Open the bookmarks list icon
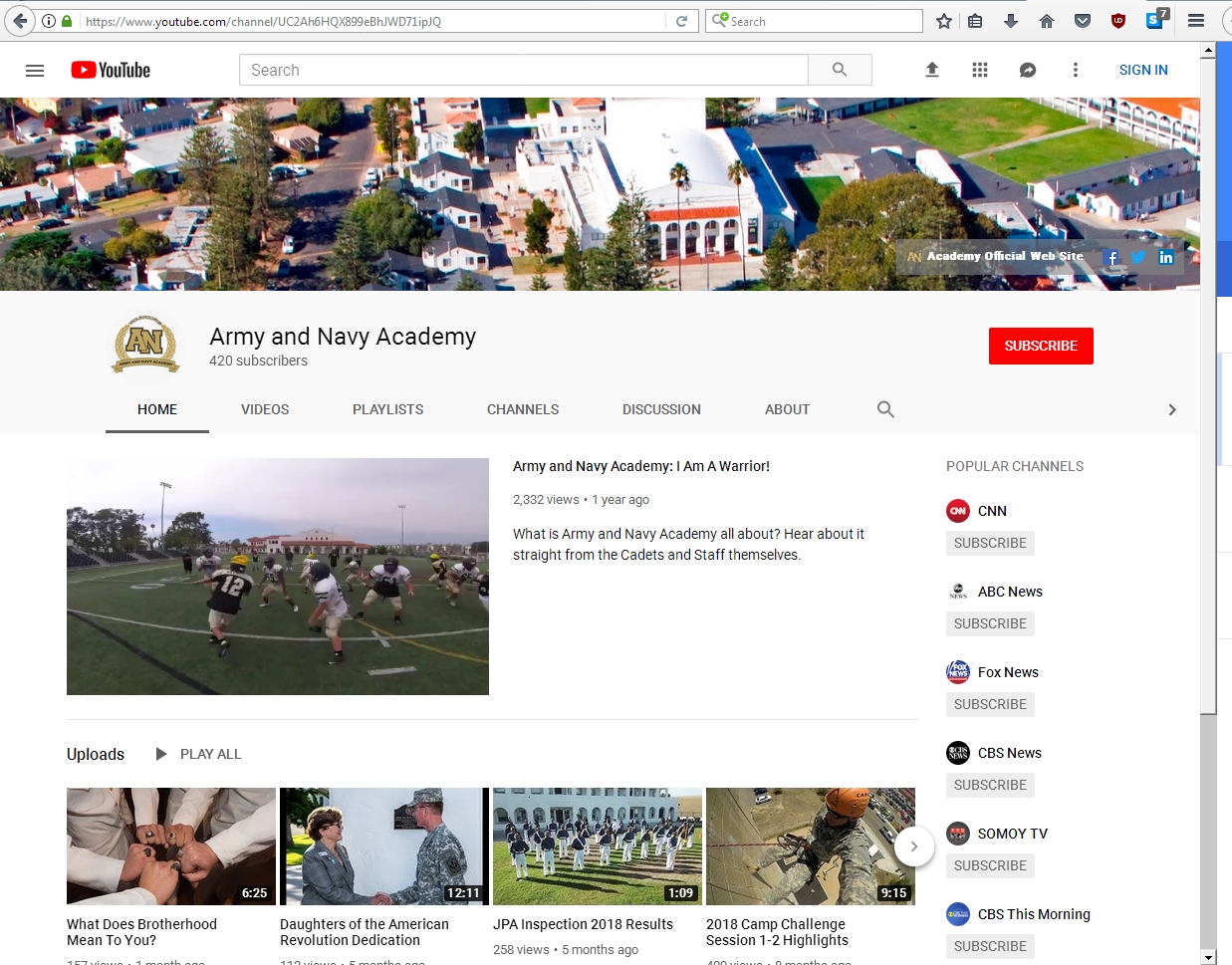 (976, 21)
